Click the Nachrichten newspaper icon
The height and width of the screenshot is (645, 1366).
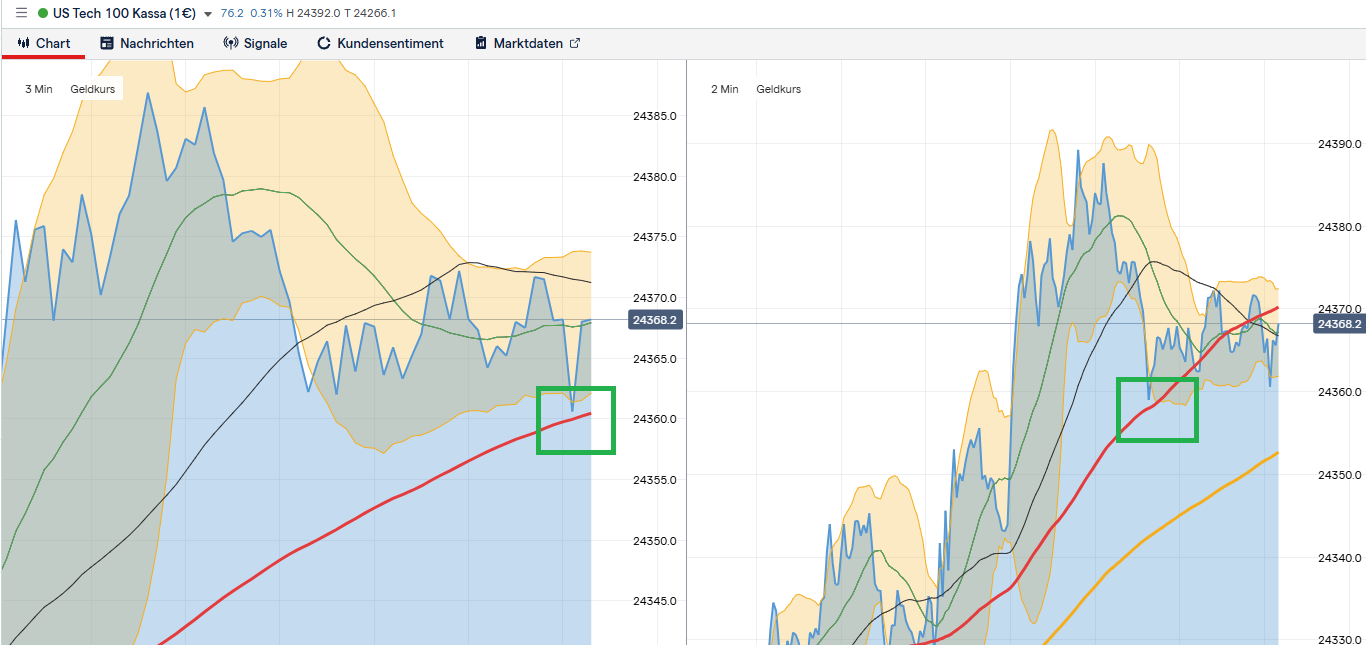[x=107, y=43]
